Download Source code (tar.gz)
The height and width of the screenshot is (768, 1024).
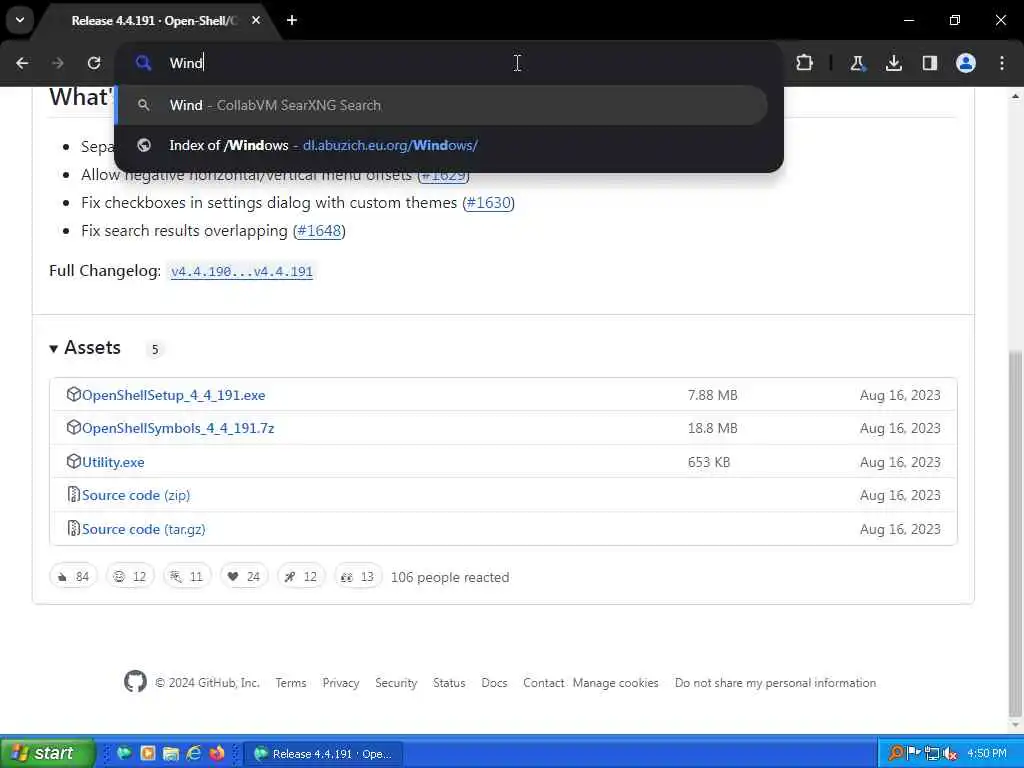pyautogui.click(x=143, y=529)
